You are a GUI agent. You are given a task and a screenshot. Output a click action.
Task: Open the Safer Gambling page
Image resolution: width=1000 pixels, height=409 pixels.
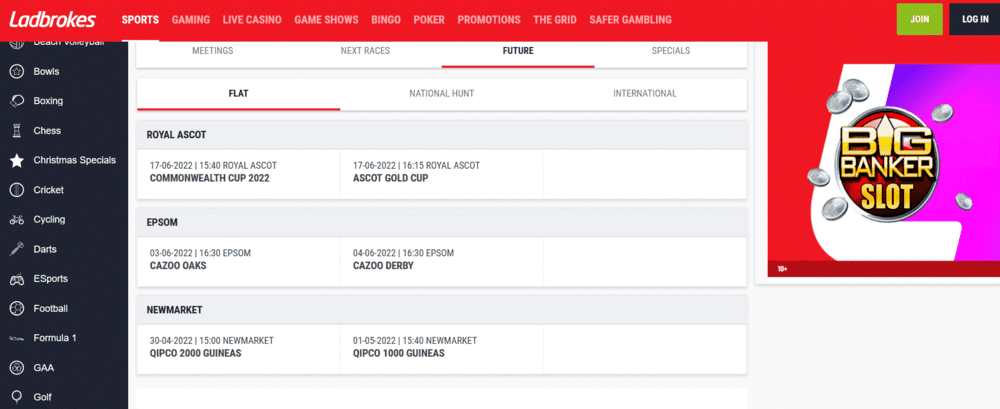631,20
